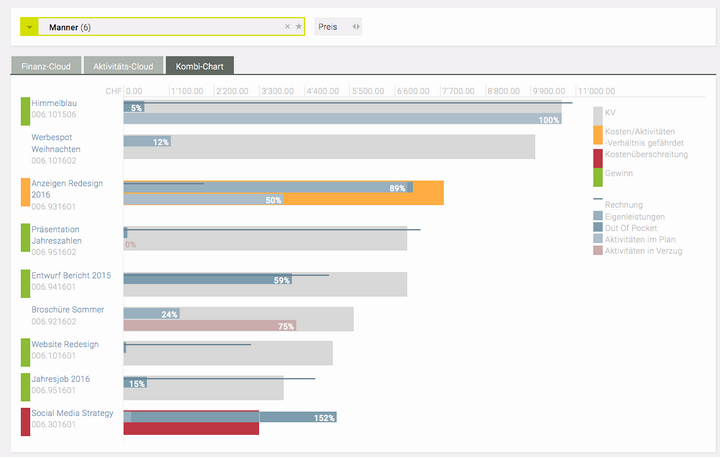Click the 0% label in Präsentation Jahreszahlen row
This screenshot has width=720, height=458.
point(130,244)
